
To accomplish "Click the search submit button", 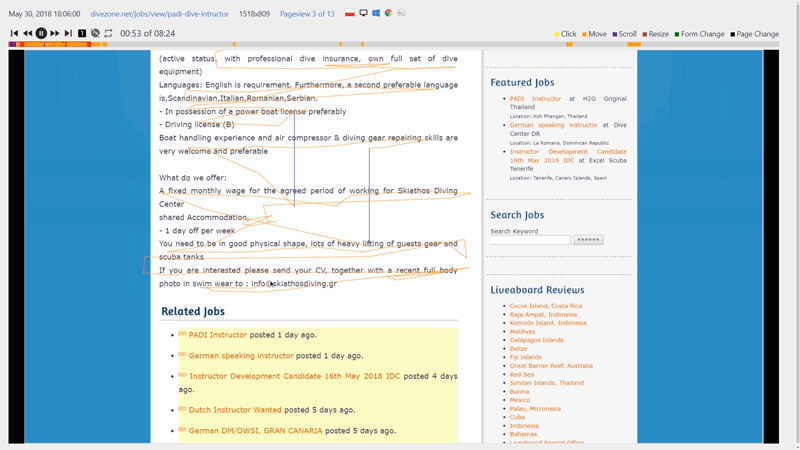I will (x=588, y=240).
